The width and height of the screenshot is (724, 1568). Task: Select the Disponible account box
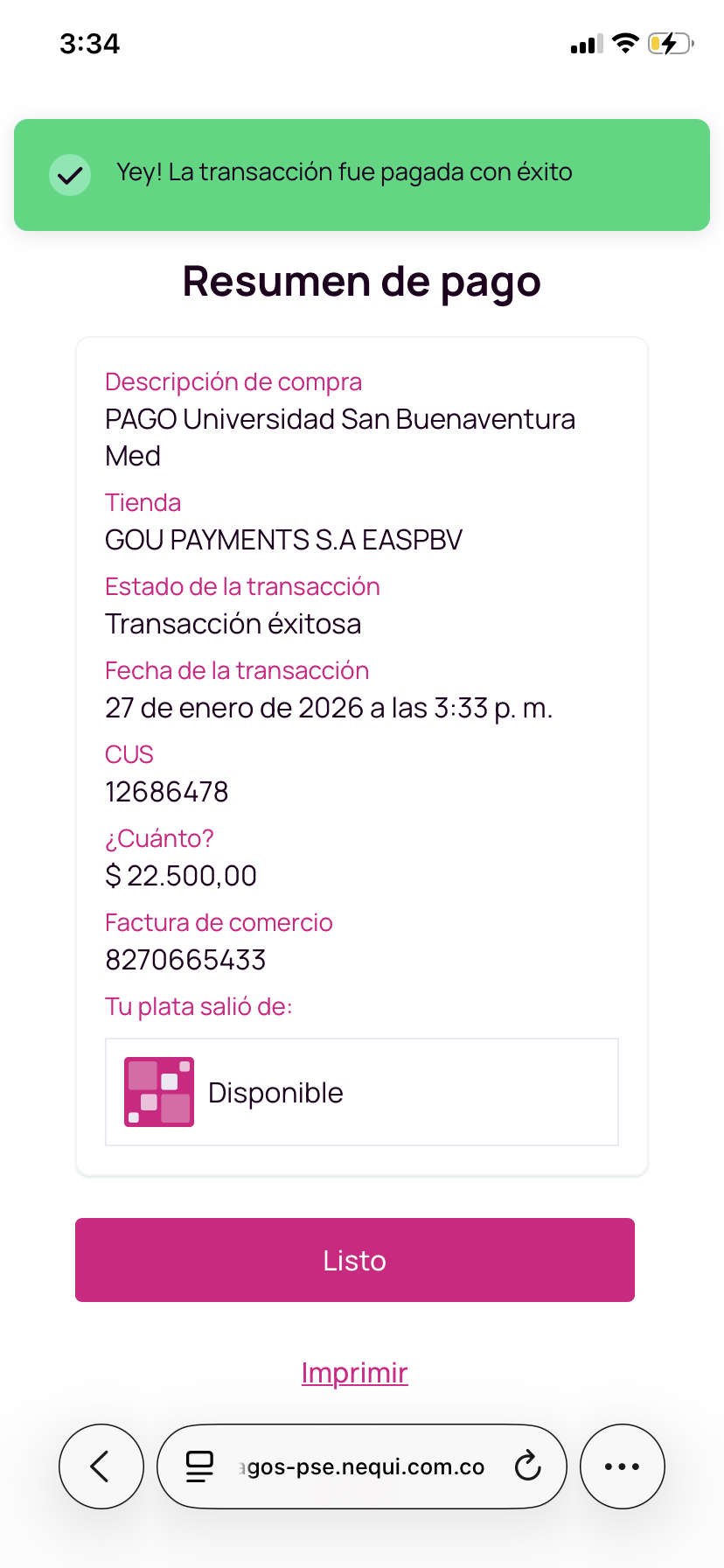point(362,1092)
